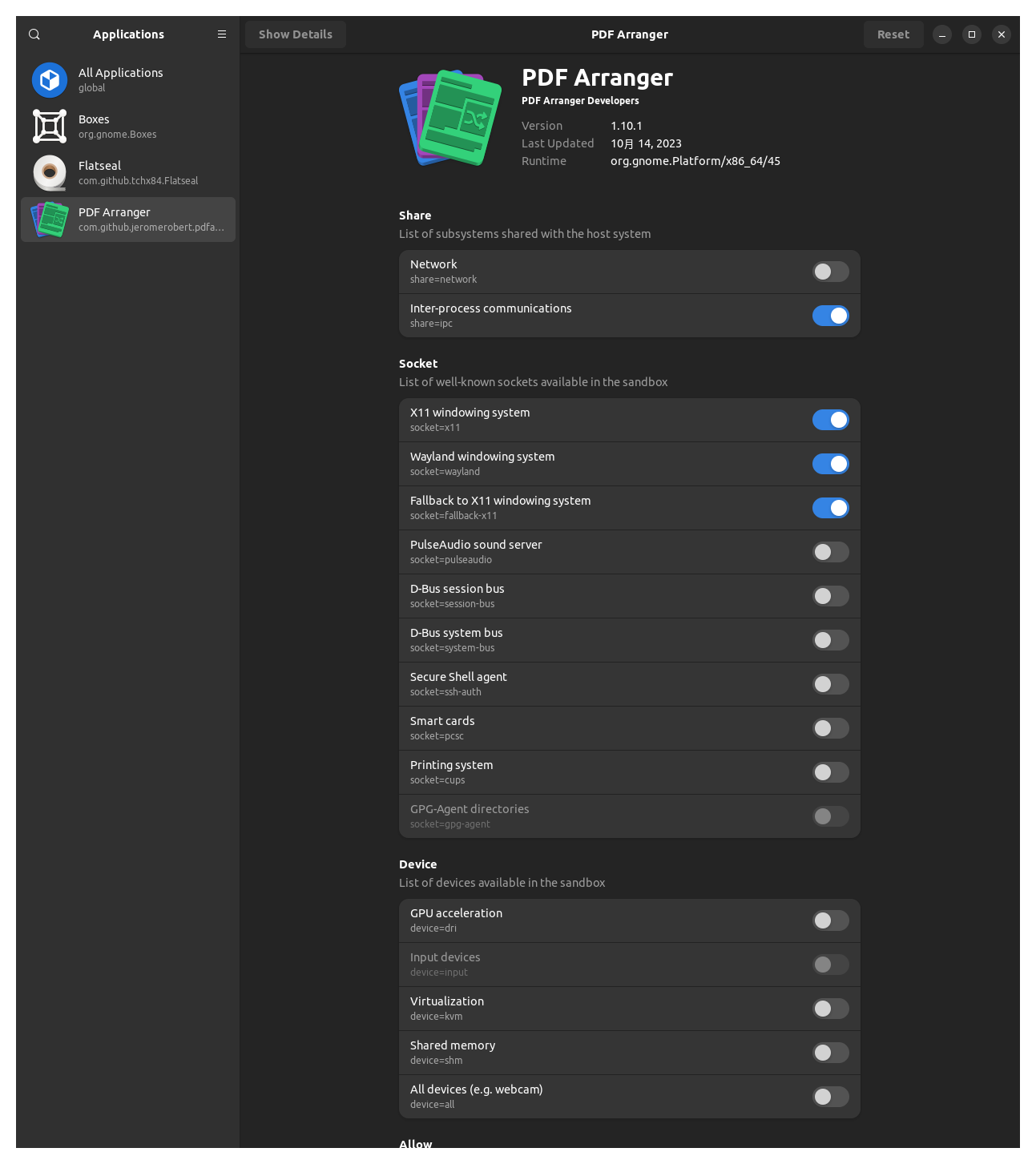Click device=dri subtitle text
This screenshot has width=1036, height=1164.
[x=433, y=928]
